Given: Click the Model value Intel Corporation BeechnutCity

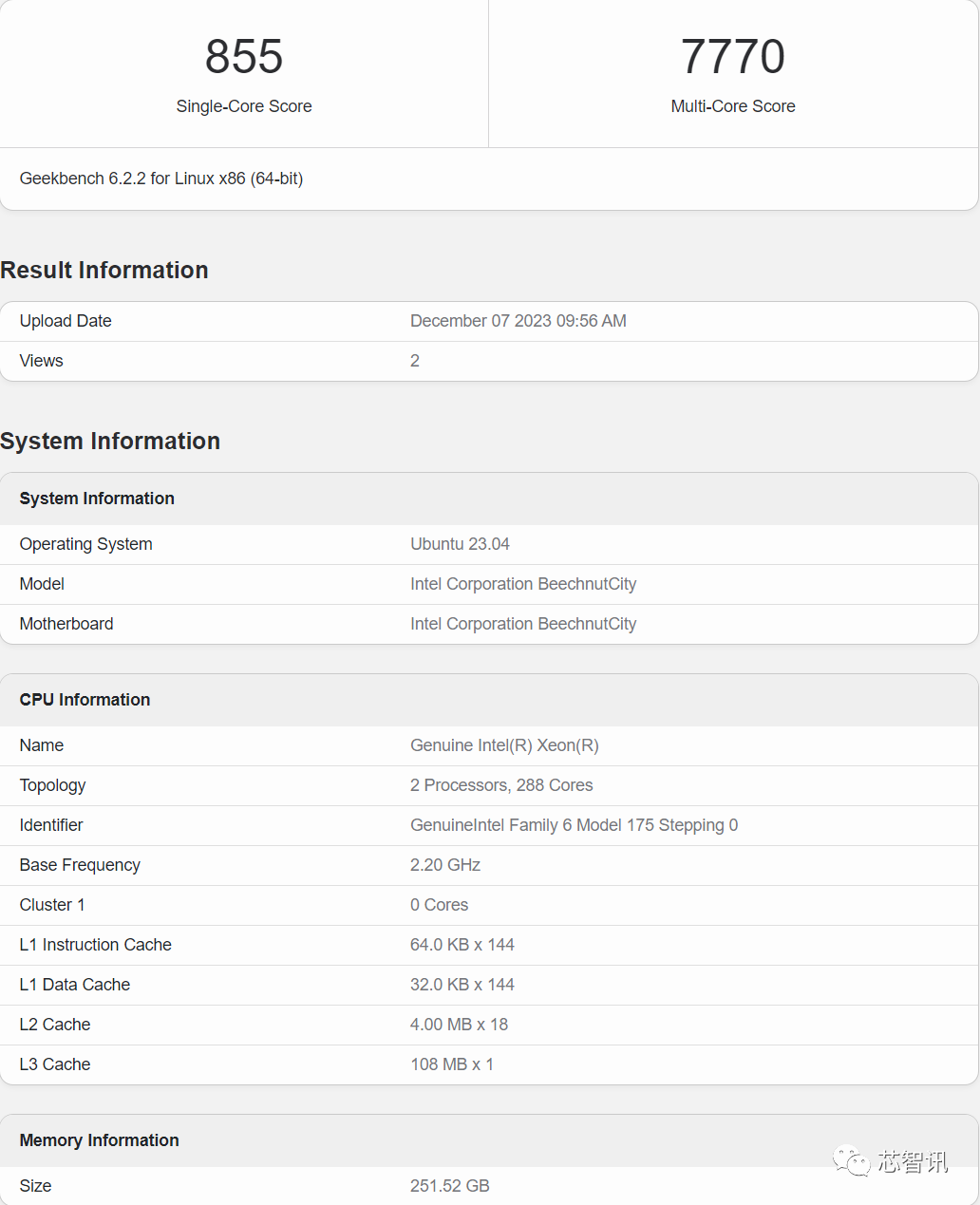Looking at the screenshot, I should pos(523,584).
